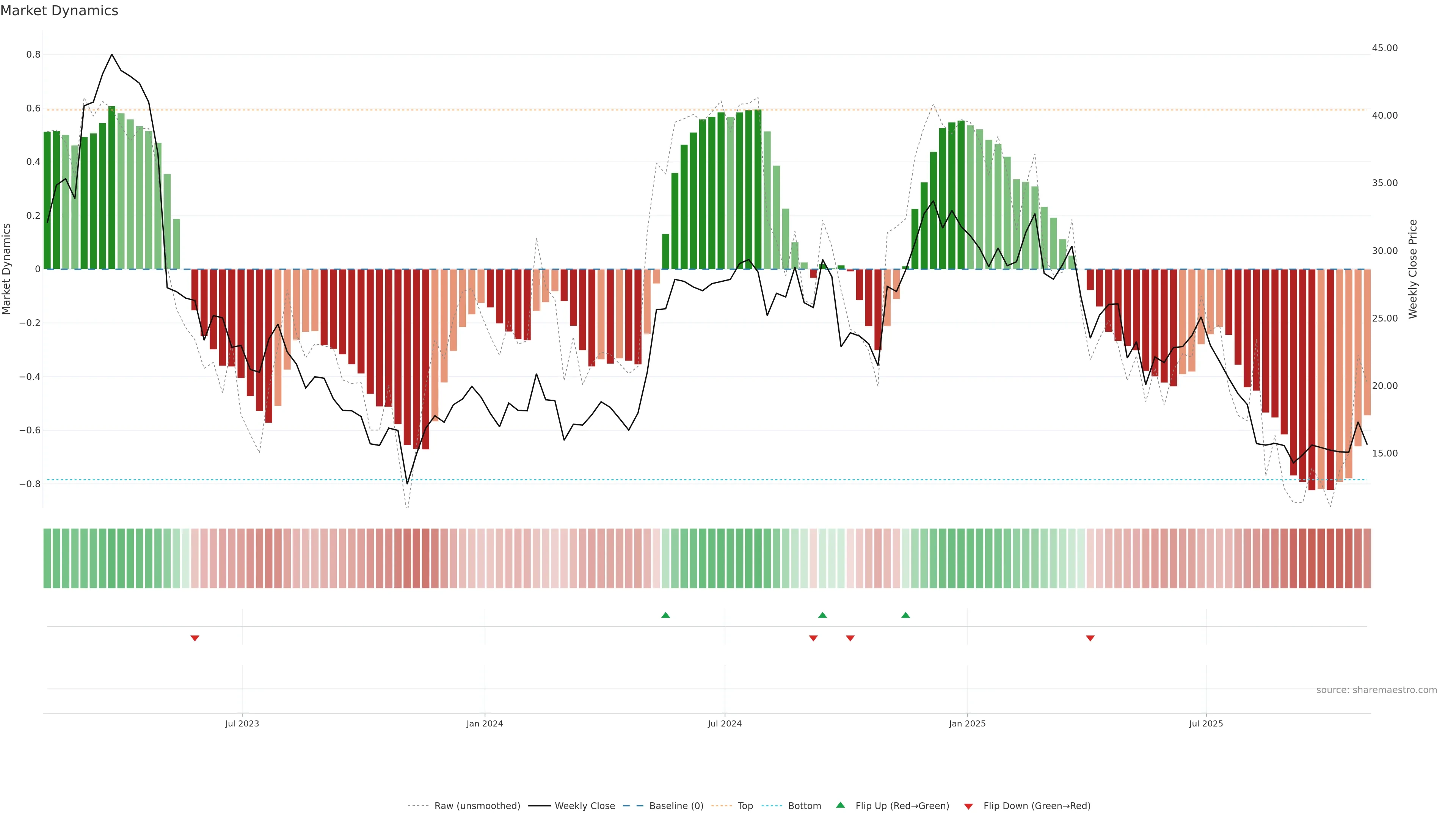Click the green flip-up marker before Jan 2025
This screenshot has width=1456, height=819.
coord(905,615)
